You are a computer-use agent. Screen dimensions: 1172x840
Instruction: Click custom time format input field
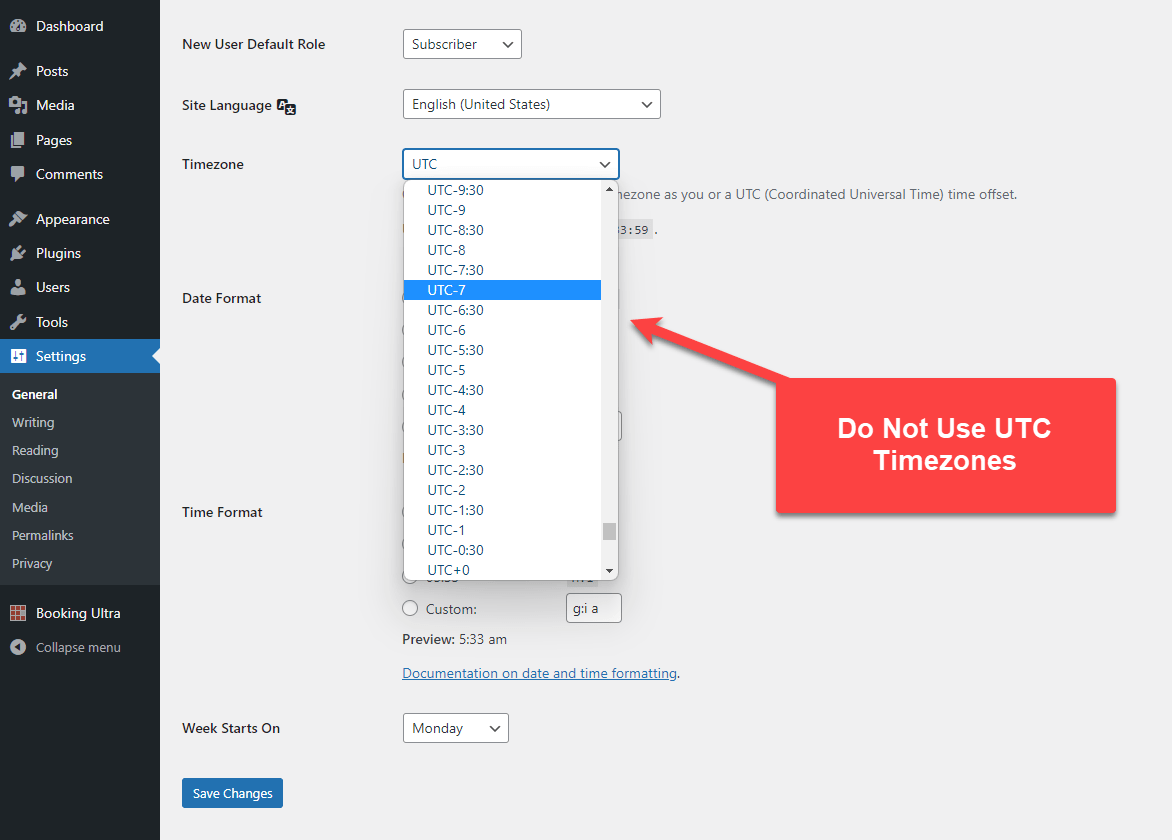(593, 608)
